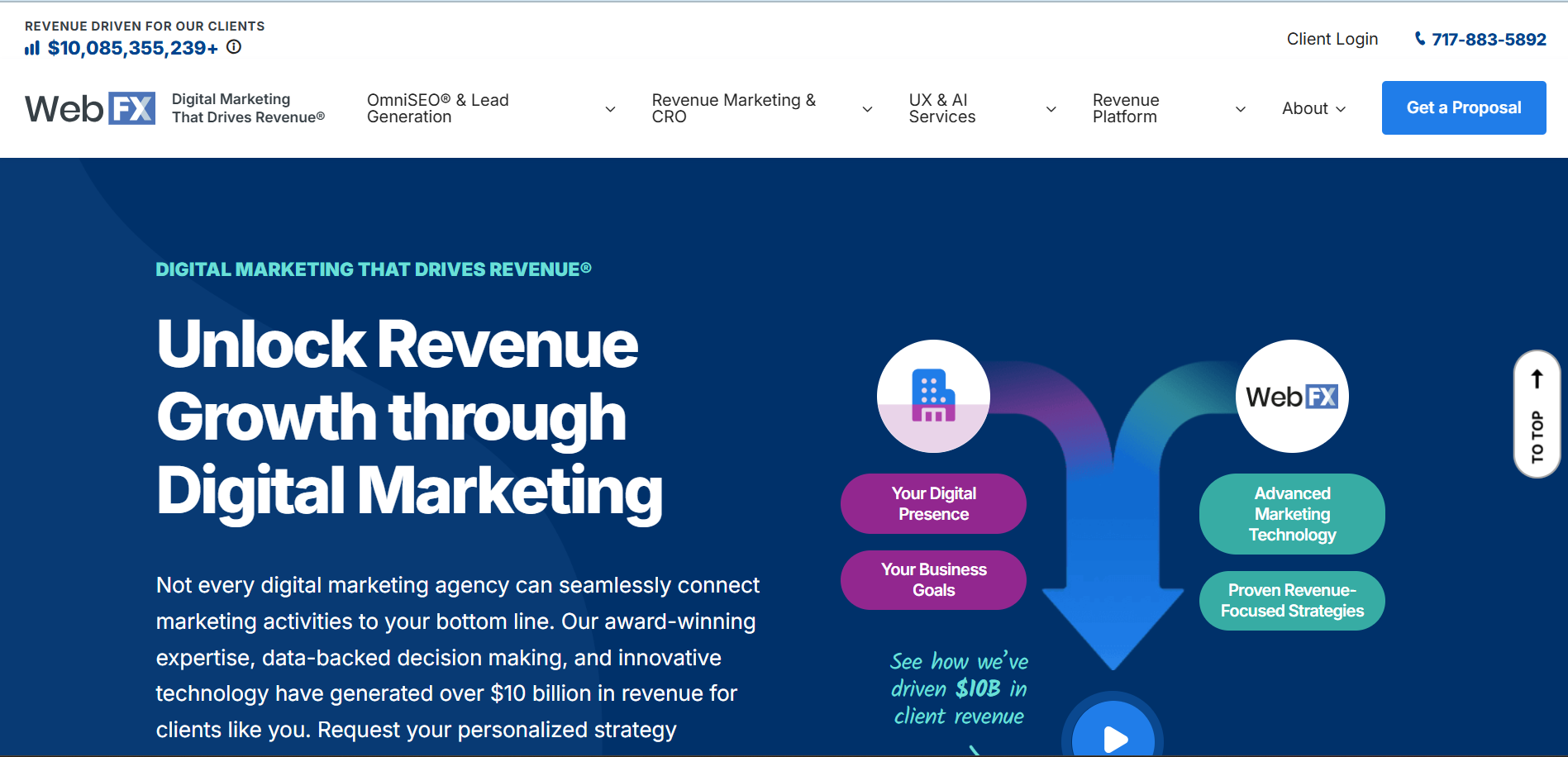
Task: Select the Advanced Marketing Technology badge
Action: click(1291, 513)
